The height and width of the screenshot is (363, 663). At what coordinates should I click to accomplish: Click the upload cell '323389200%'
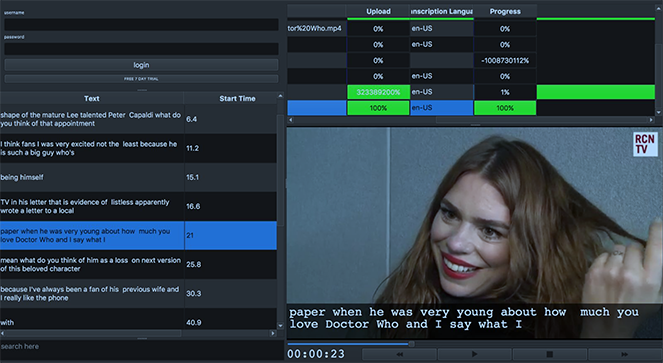[x=378, y=92]
